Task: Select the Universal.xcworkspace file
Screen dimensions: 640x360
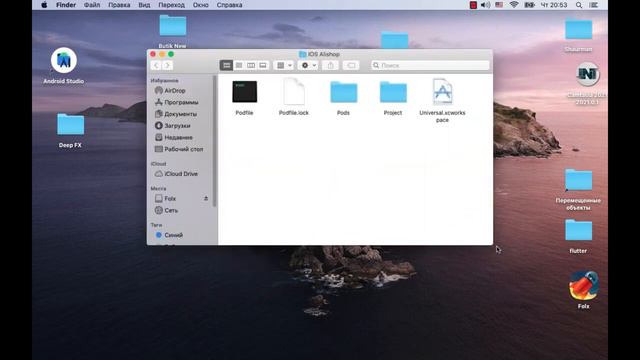Action: (442, 92)
